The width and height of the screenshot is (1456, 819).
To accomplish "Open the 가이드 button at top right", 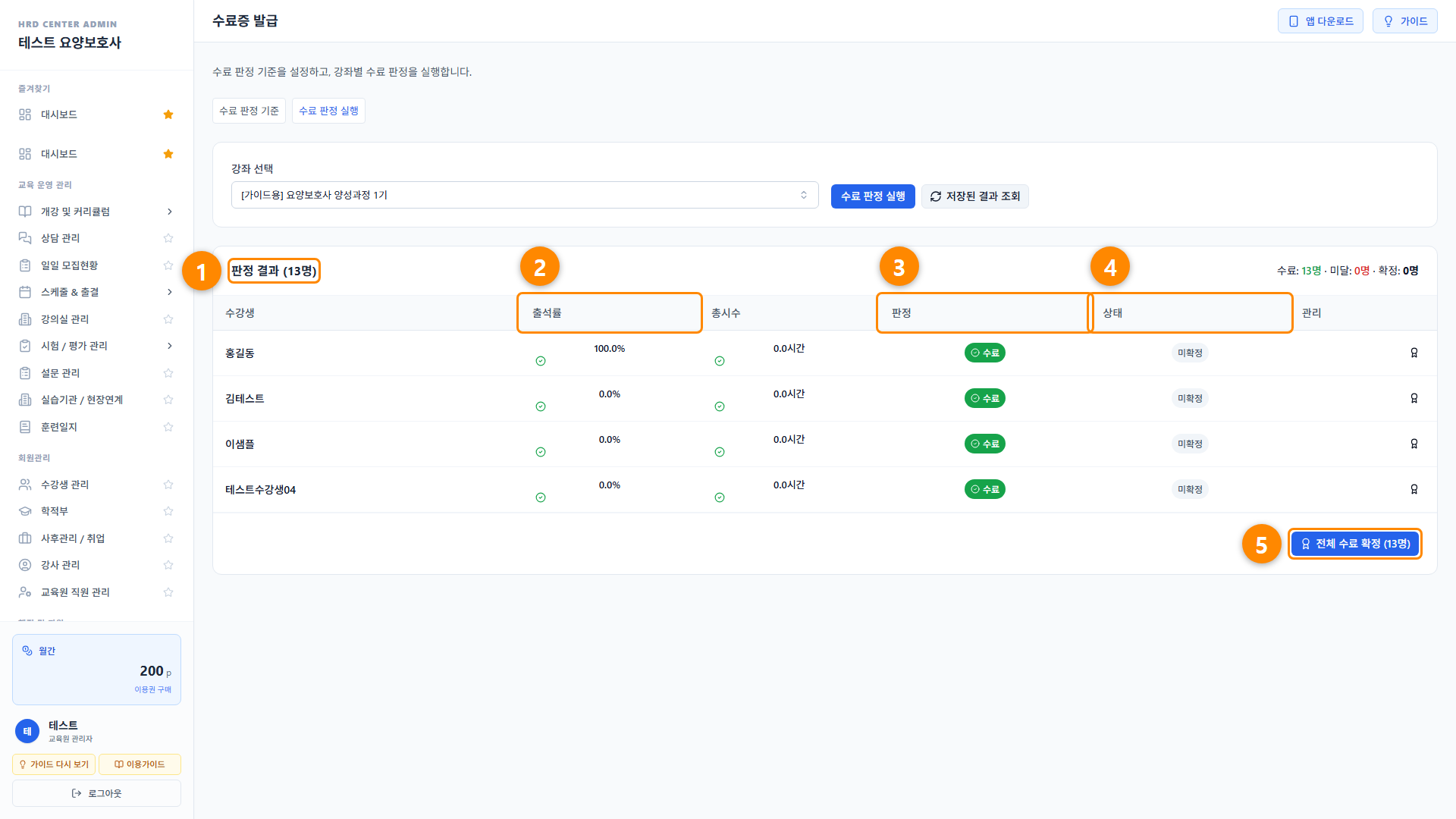I will click(x=1405, y=21).
